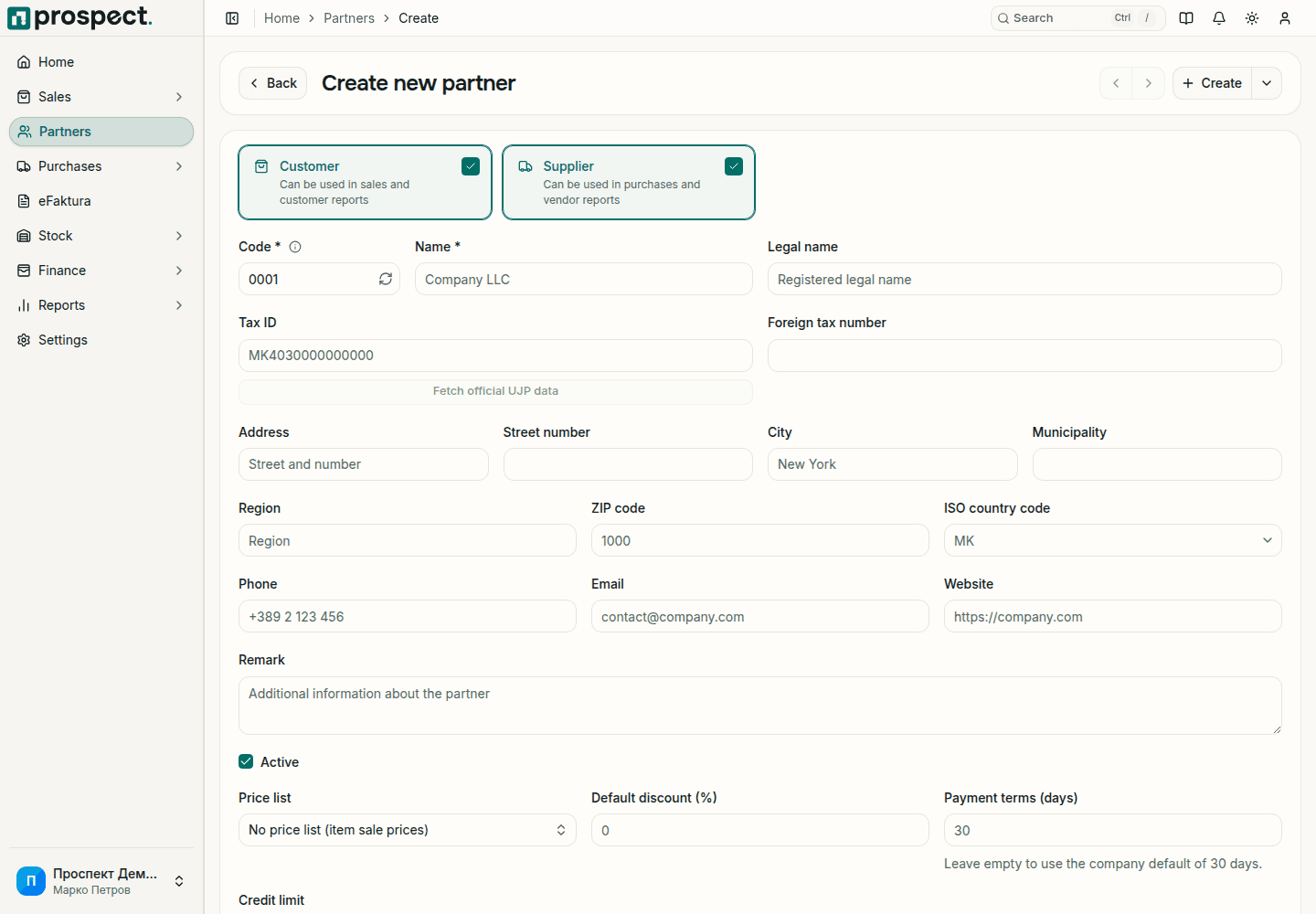Click the Prospect logo
The width and height of the screenshot is (1316, 914).
(80, 17)
